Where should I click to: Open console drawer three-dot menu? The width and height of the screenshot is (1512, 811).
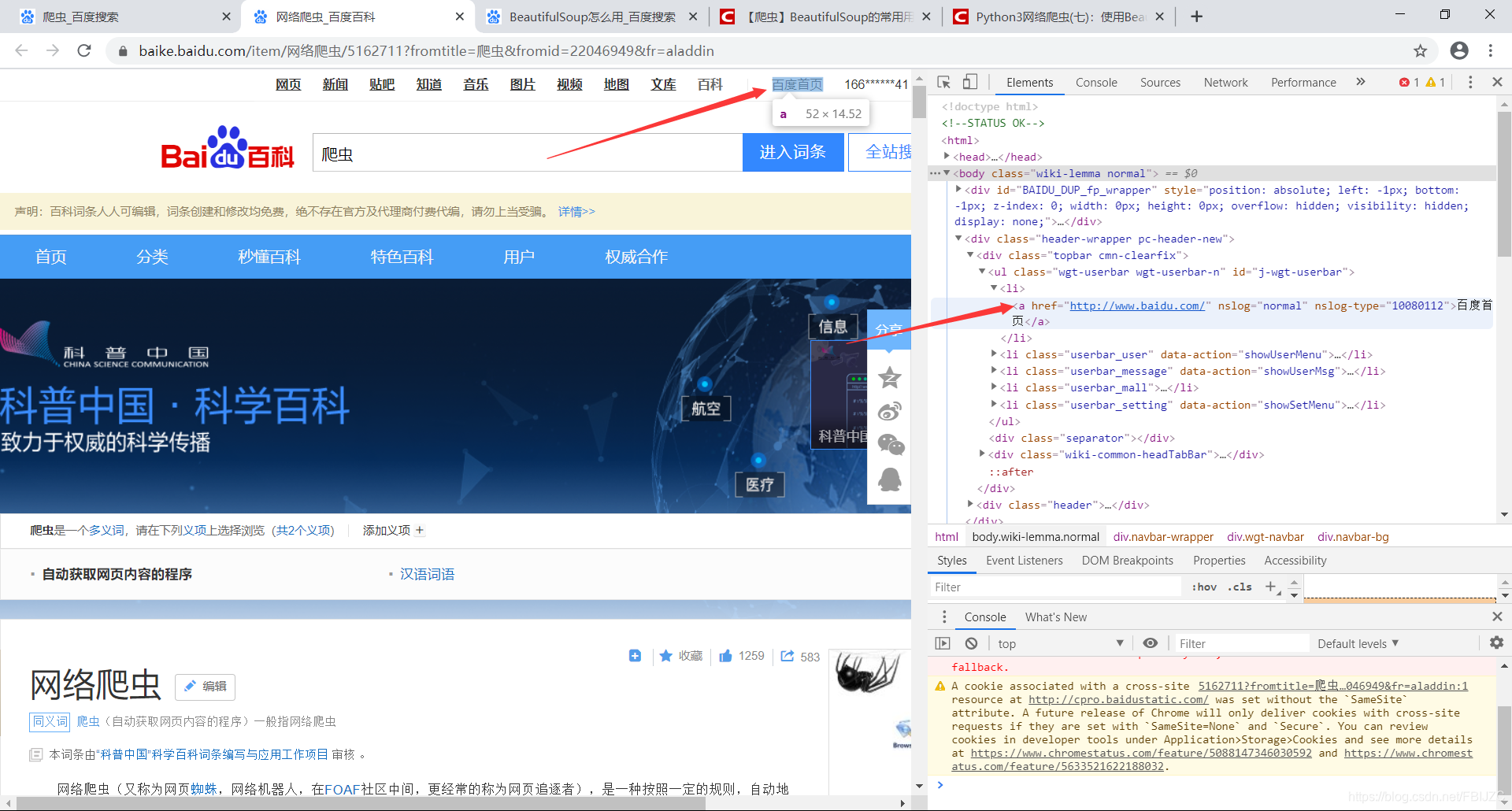(x=944, y=617)
